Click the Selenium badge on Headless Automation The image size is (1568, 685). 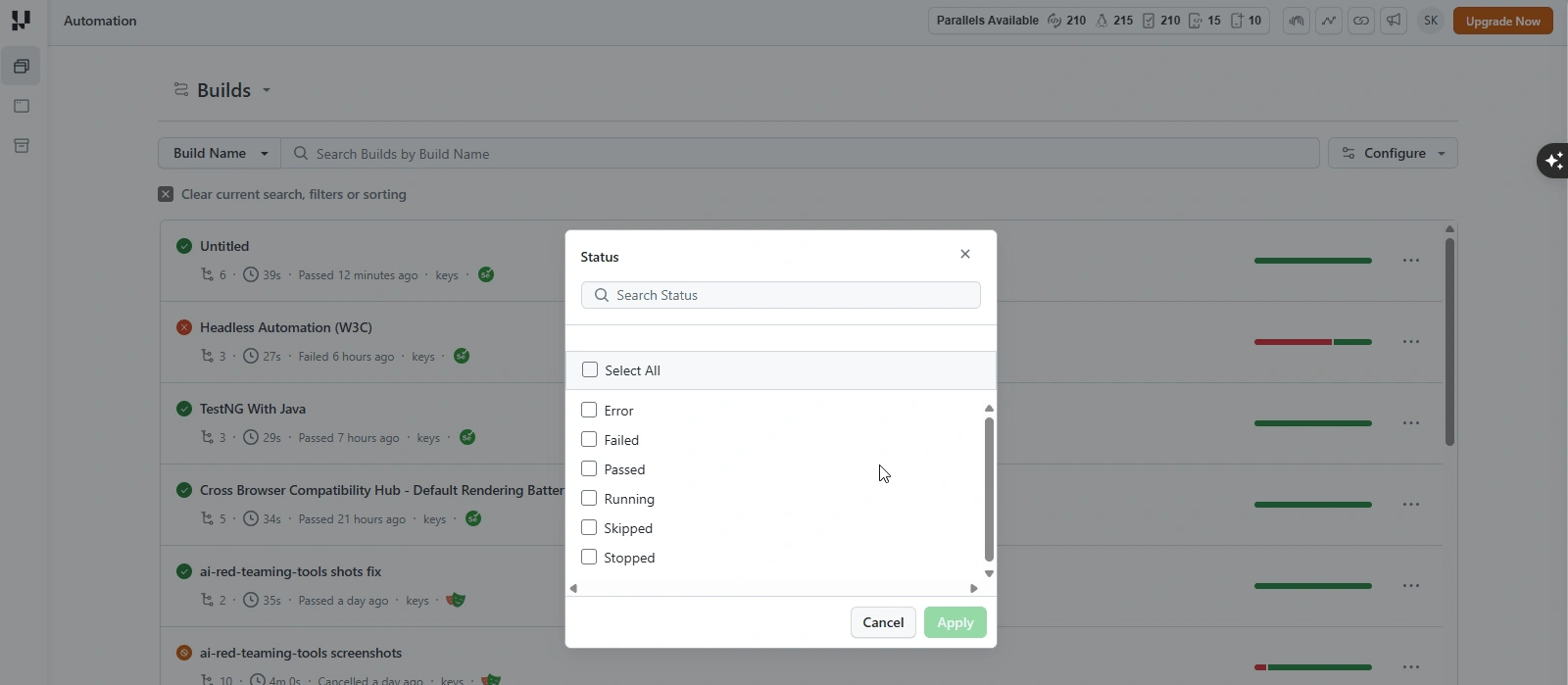click(x=462, y=356)
